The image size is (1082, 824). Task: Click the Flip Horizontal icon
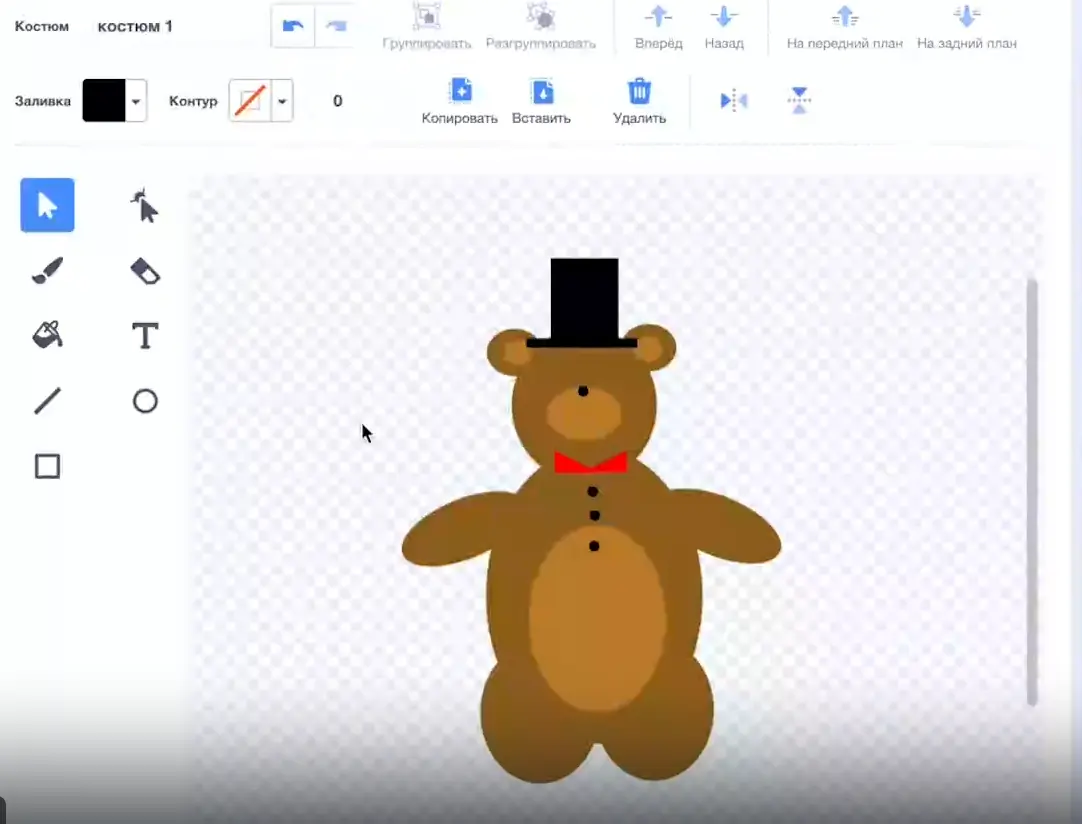click(x=734, y=101)
